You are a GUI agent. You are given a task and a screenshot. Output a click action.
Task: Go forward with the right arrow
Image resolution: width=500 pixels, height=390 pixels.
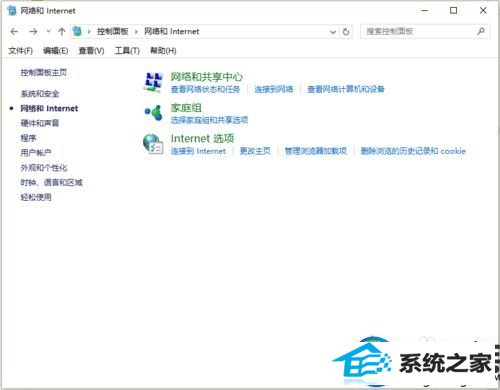tap(33, 32)
